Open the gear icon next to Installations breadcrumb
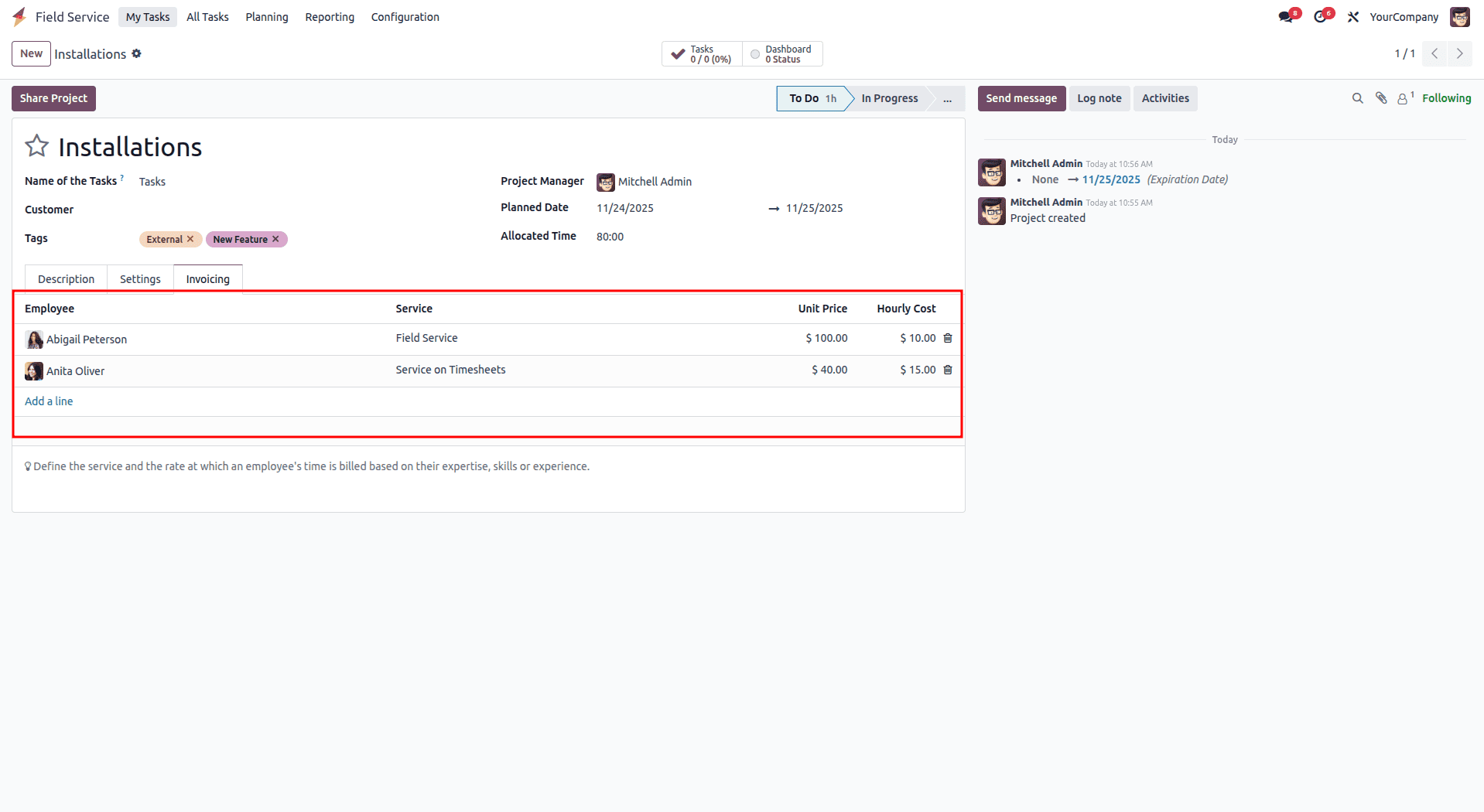Viewport: 1484px width, 812px height. pyautogui.click(x=137, y=53)
